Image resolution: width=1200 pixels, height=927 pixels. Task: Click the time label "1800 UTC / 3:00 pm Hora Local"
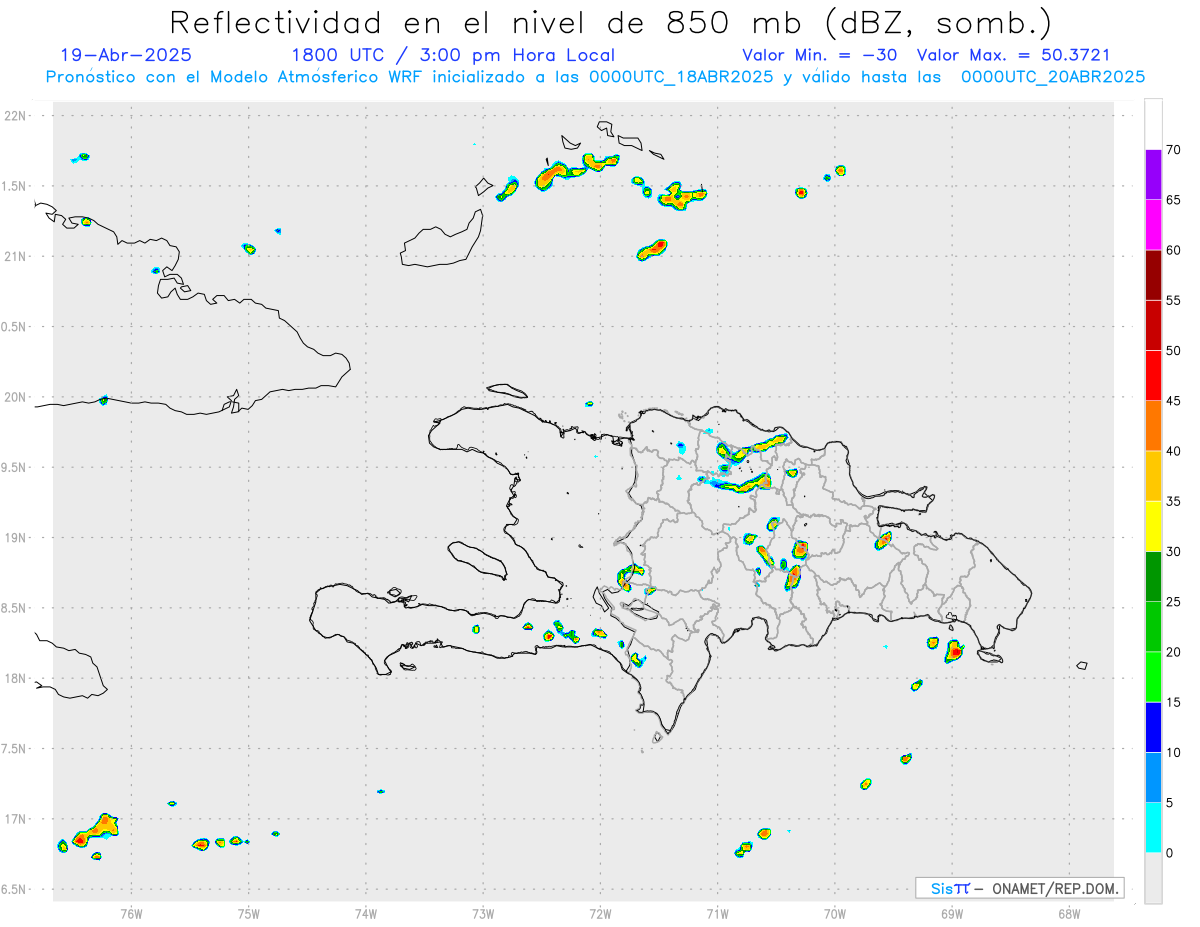pos(453,56)
